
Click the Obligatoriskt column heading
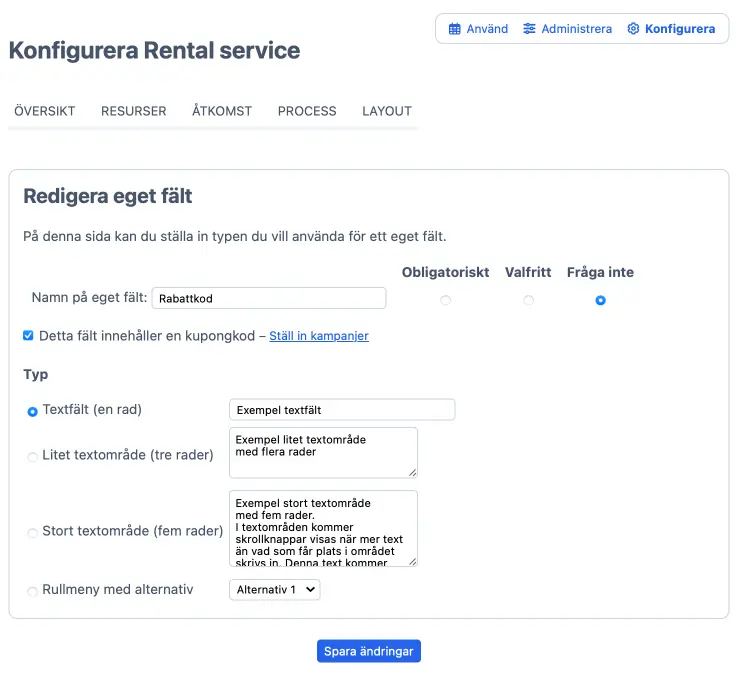point(445,272)
